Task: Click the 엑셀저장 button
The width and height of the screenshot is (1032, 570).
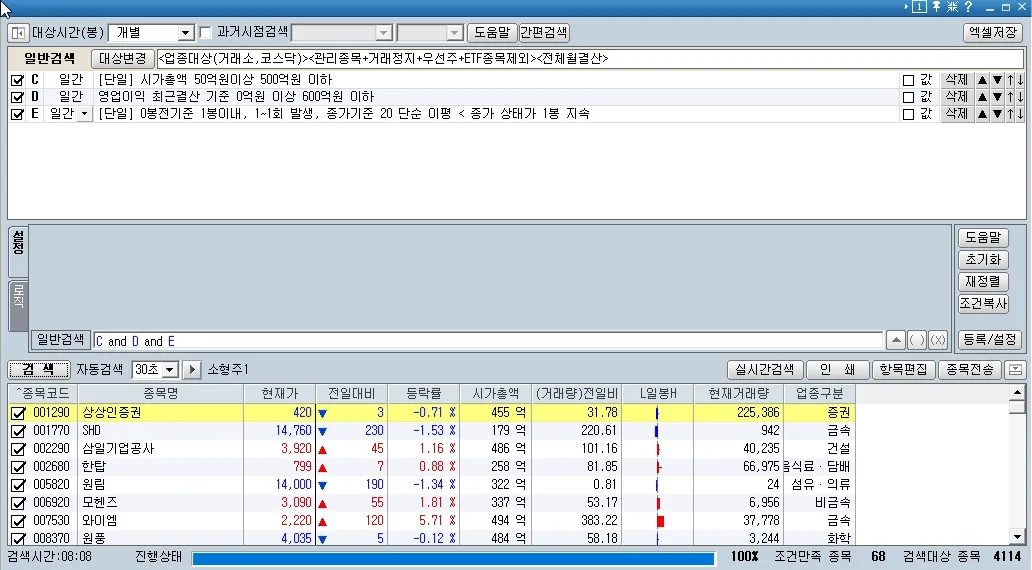Action: pos(992,33)
